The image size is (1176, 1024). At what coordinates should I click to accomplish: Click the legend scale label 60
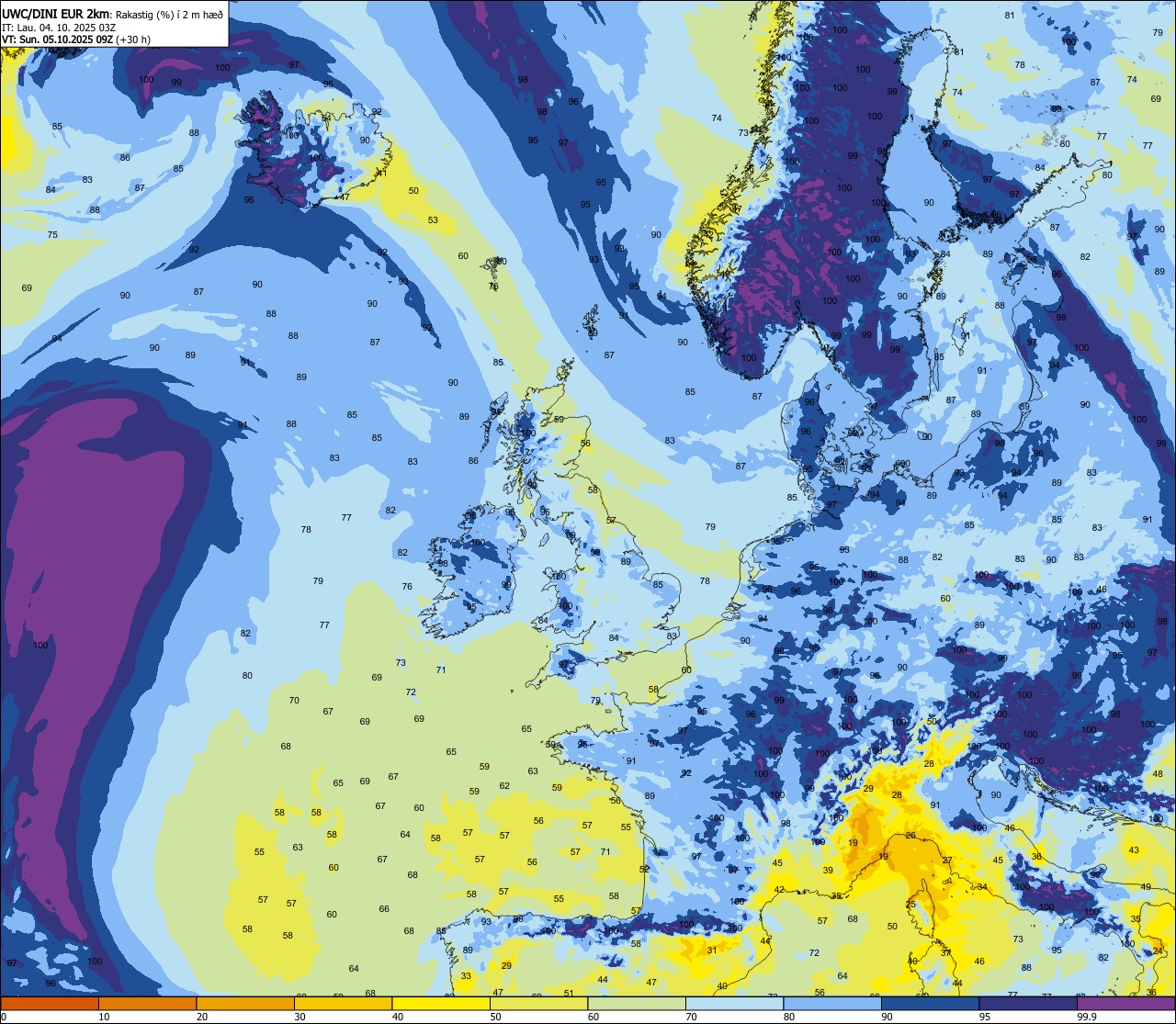[594, 1017]
